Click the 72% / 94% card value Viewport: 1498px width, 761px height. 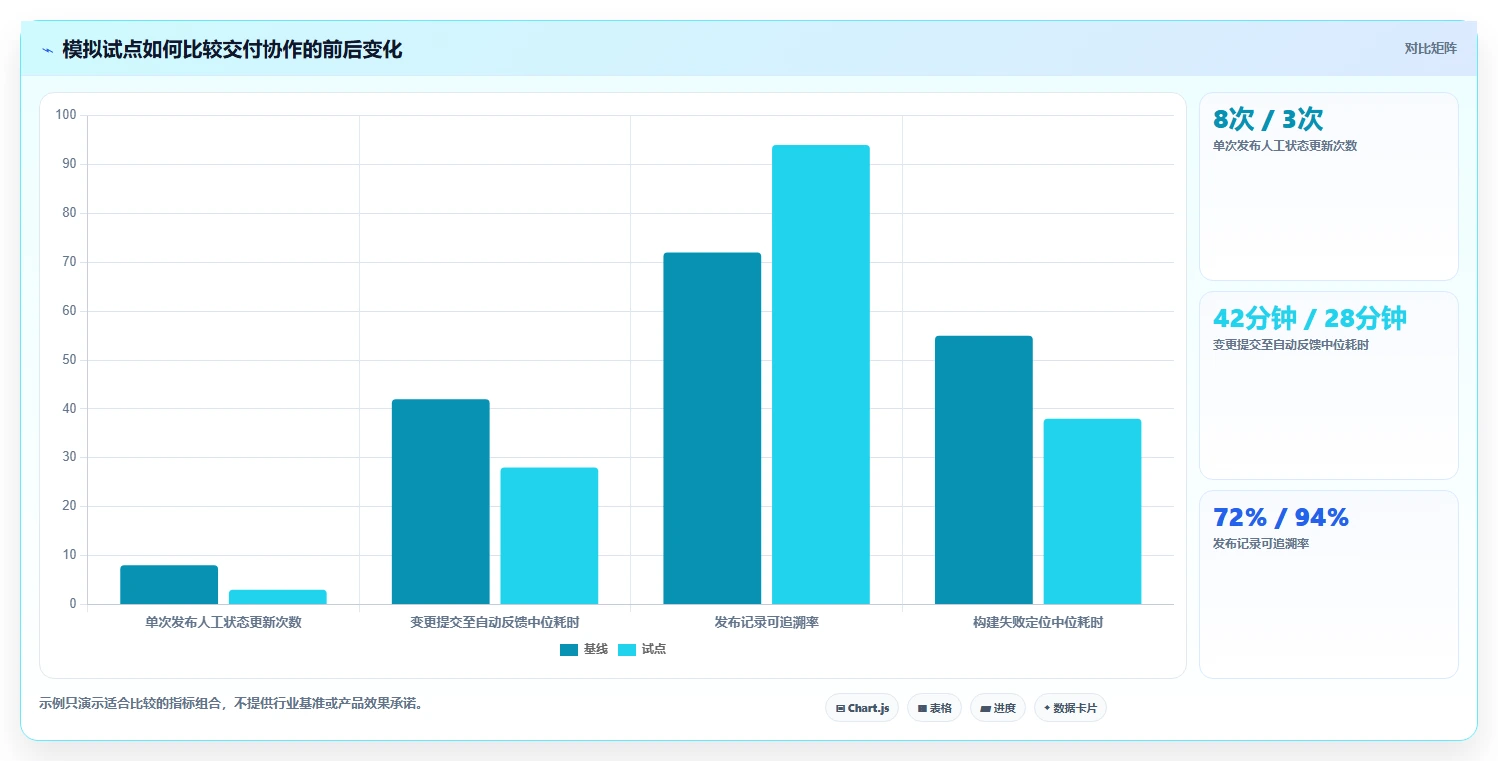click(x=1281, y=517)
